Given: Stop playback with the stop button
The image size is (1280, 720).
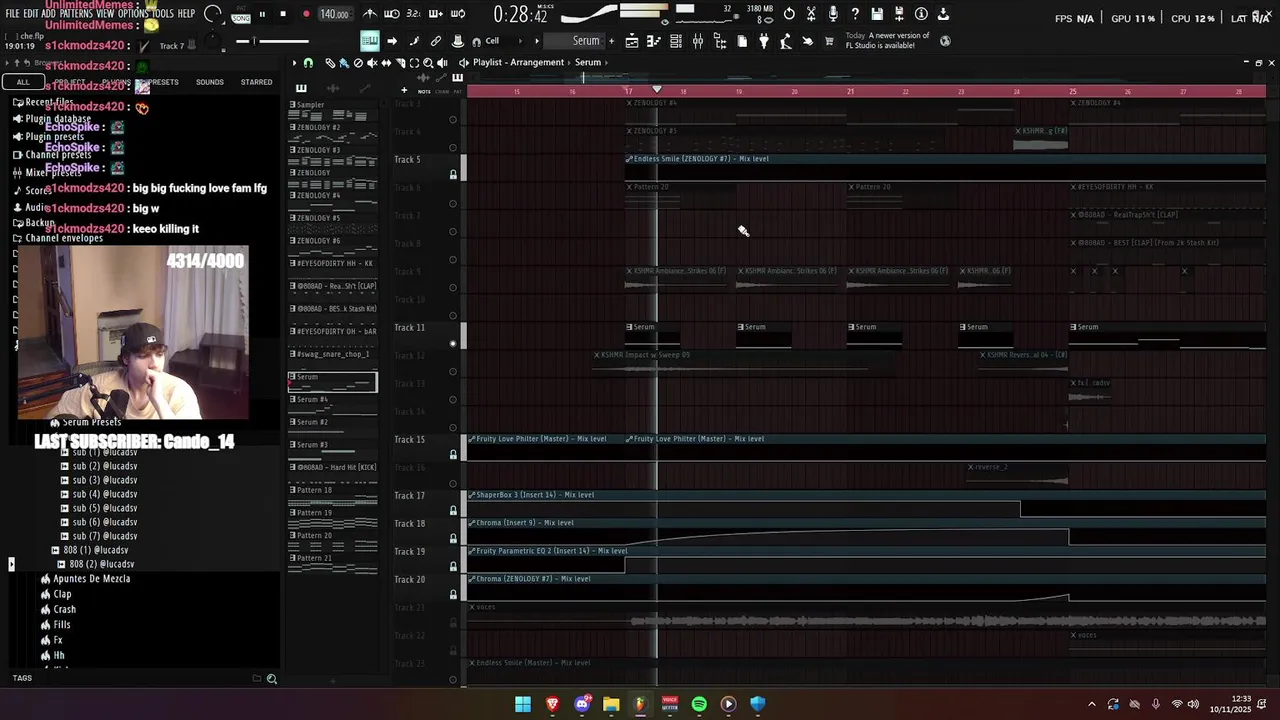Looking at the screenshot, I should (x=283, y=14).
